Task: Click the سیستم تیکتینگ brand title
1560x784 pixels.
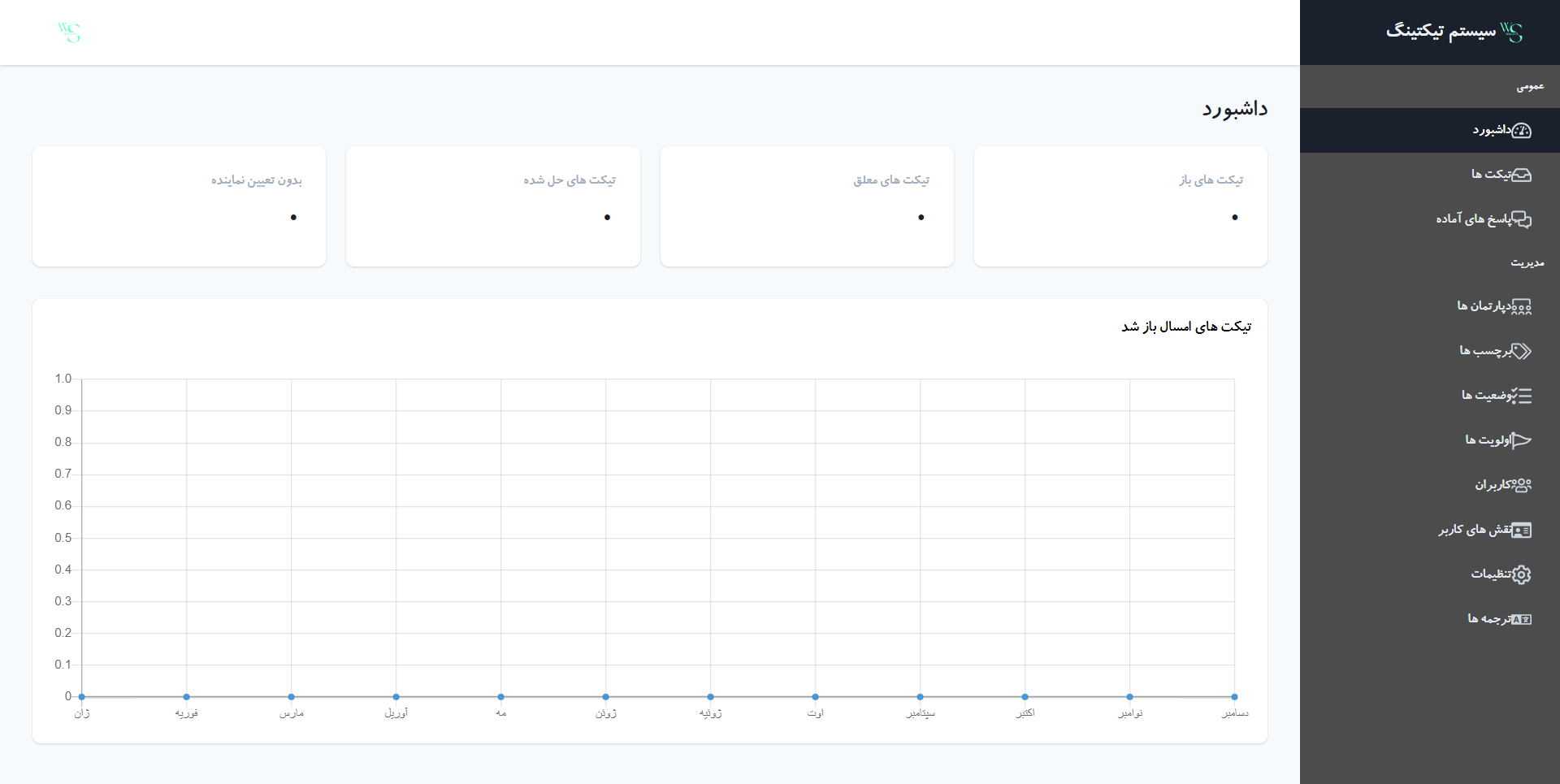Action: [1441, 31]
